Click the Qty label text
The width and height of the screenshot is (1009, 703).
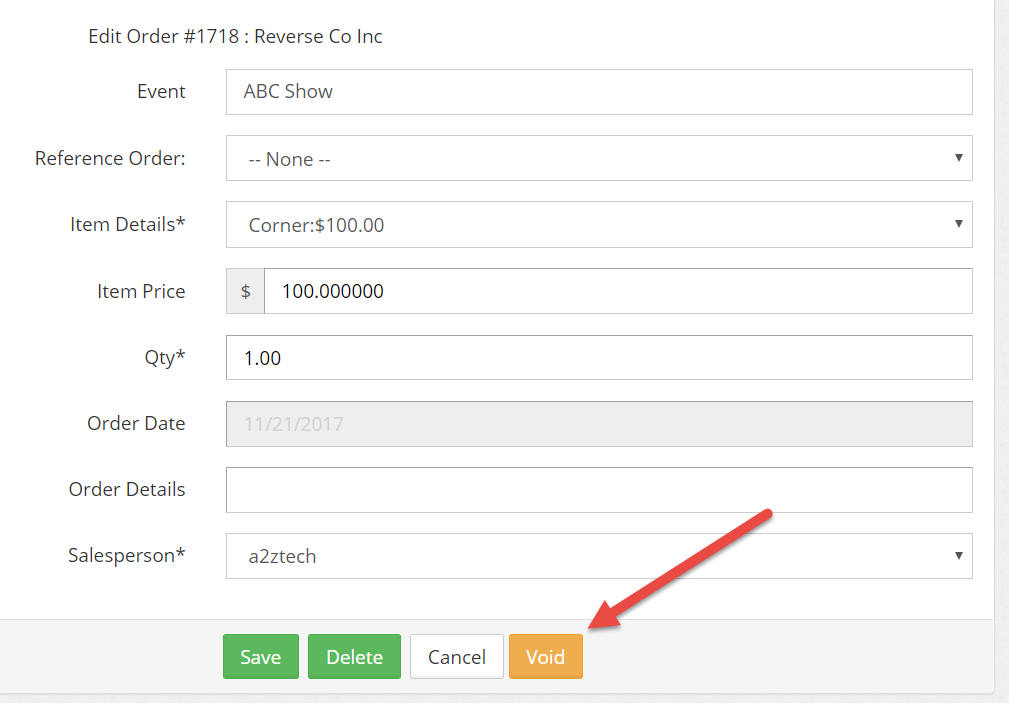(x=165, y=358)
